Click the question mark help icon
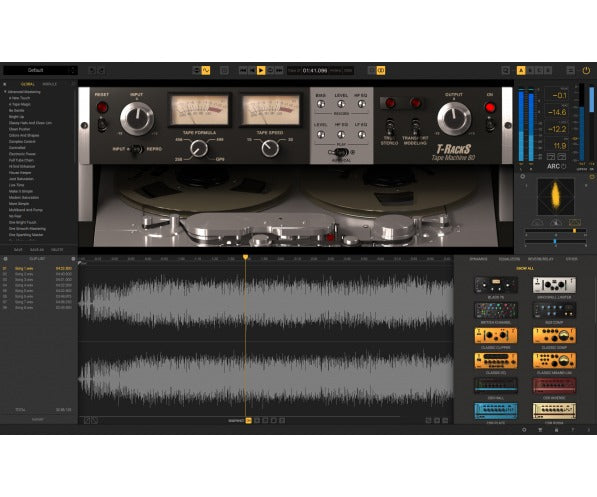This screenshot has width=597, height=497. click(x=572, y=430)
